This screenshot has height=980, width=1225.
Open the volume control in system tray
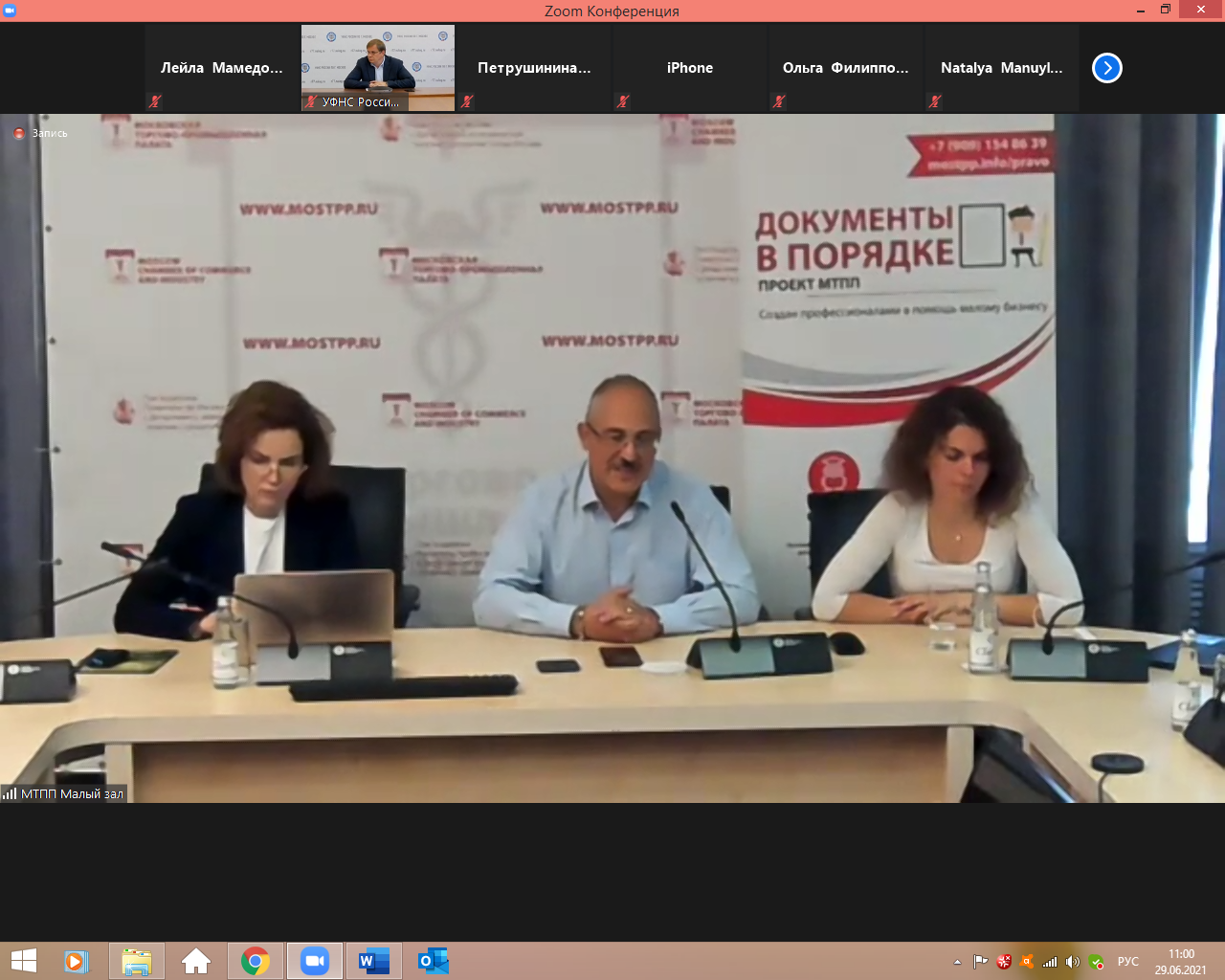tap(1073, 962)
